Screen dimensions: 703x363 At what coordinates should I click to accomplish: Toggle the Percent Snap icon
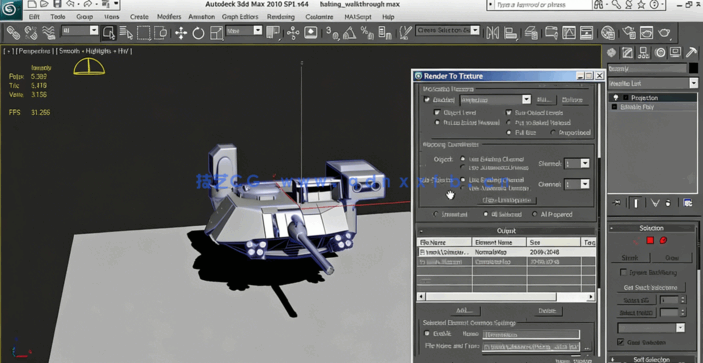click(x=367, y=33)
